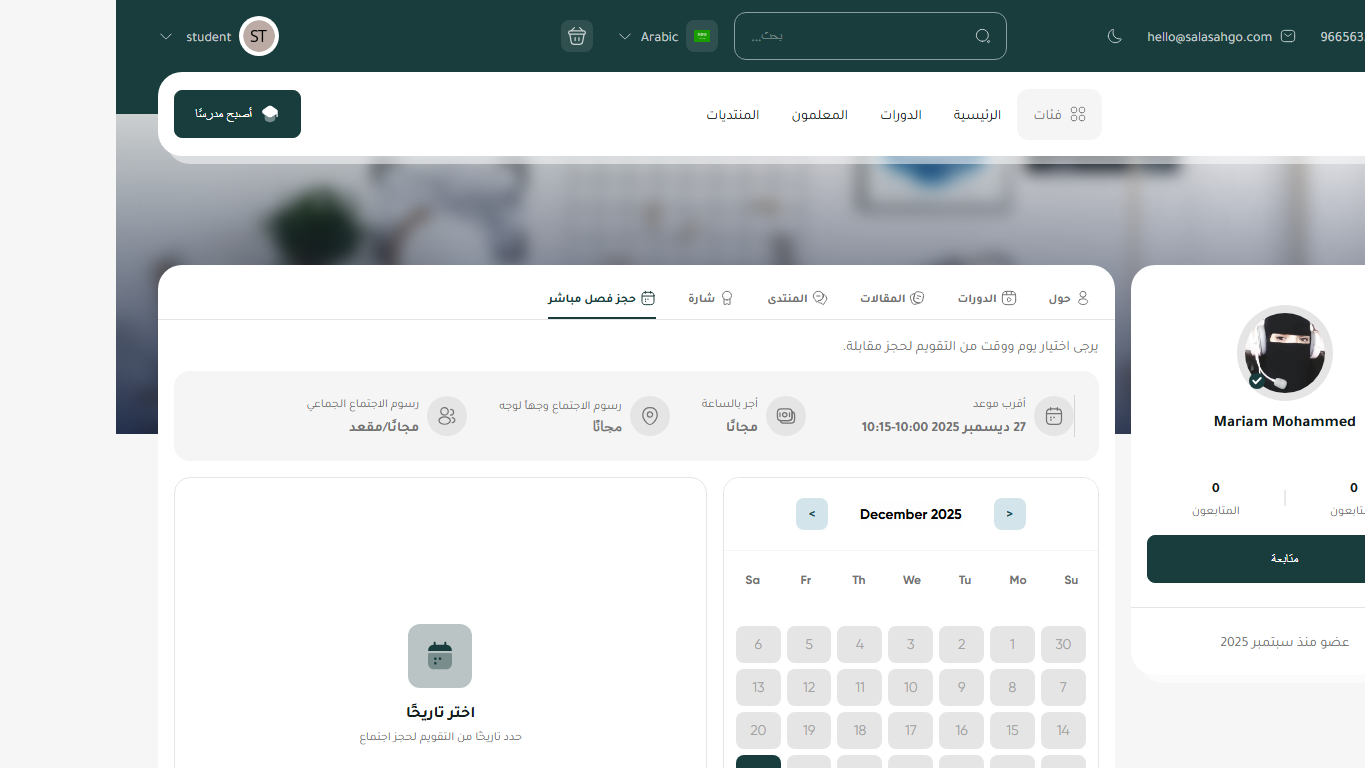This screenshot has height=768, width=1365.
Task: Open المنتديات in the navigation bar
Action: pos(733,115)
